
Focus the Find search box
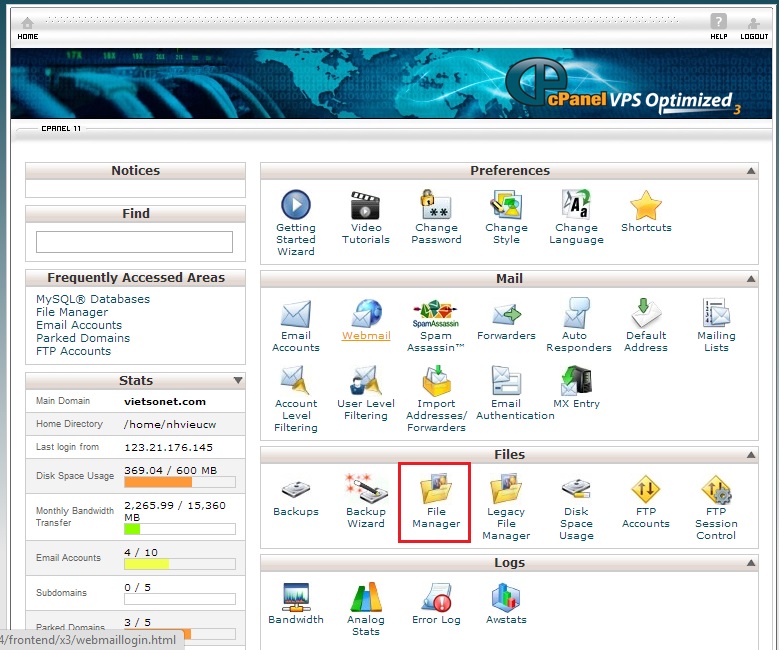[x=134, y=242]
